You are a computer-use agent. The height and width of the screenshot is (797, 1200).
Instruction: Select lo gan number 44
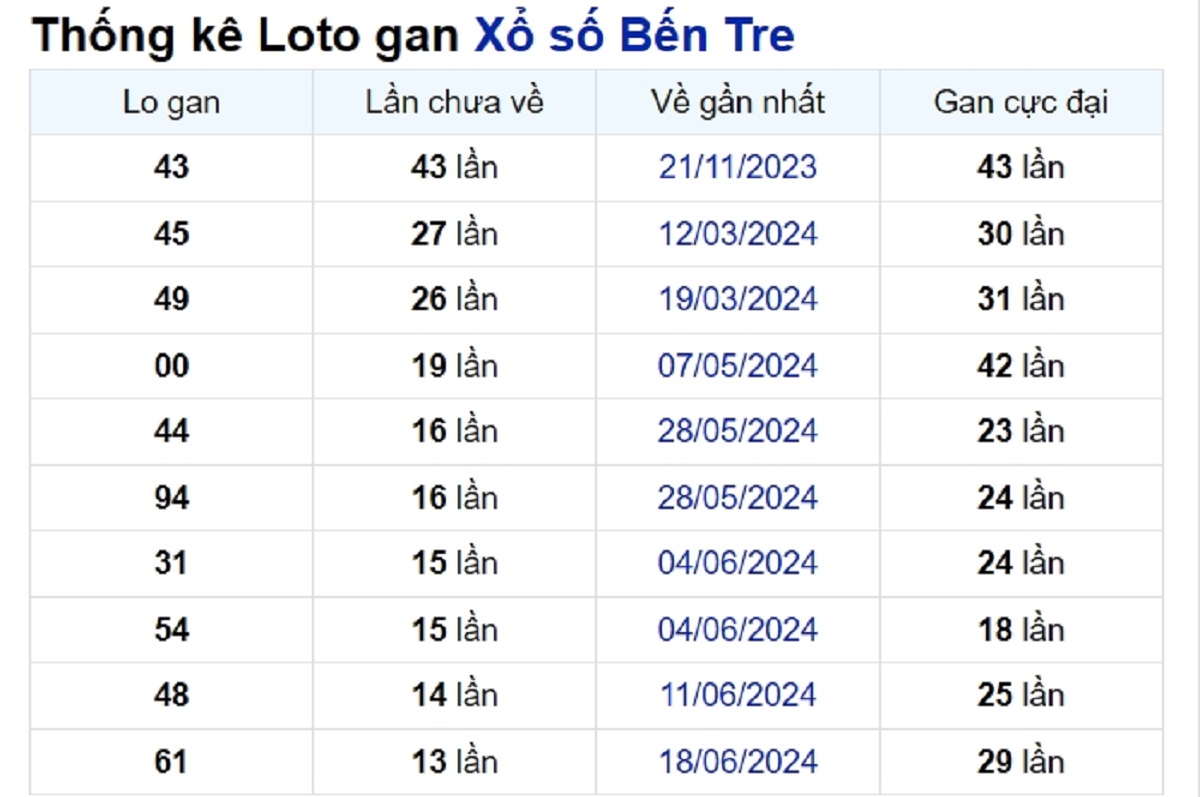coord(171,431)
